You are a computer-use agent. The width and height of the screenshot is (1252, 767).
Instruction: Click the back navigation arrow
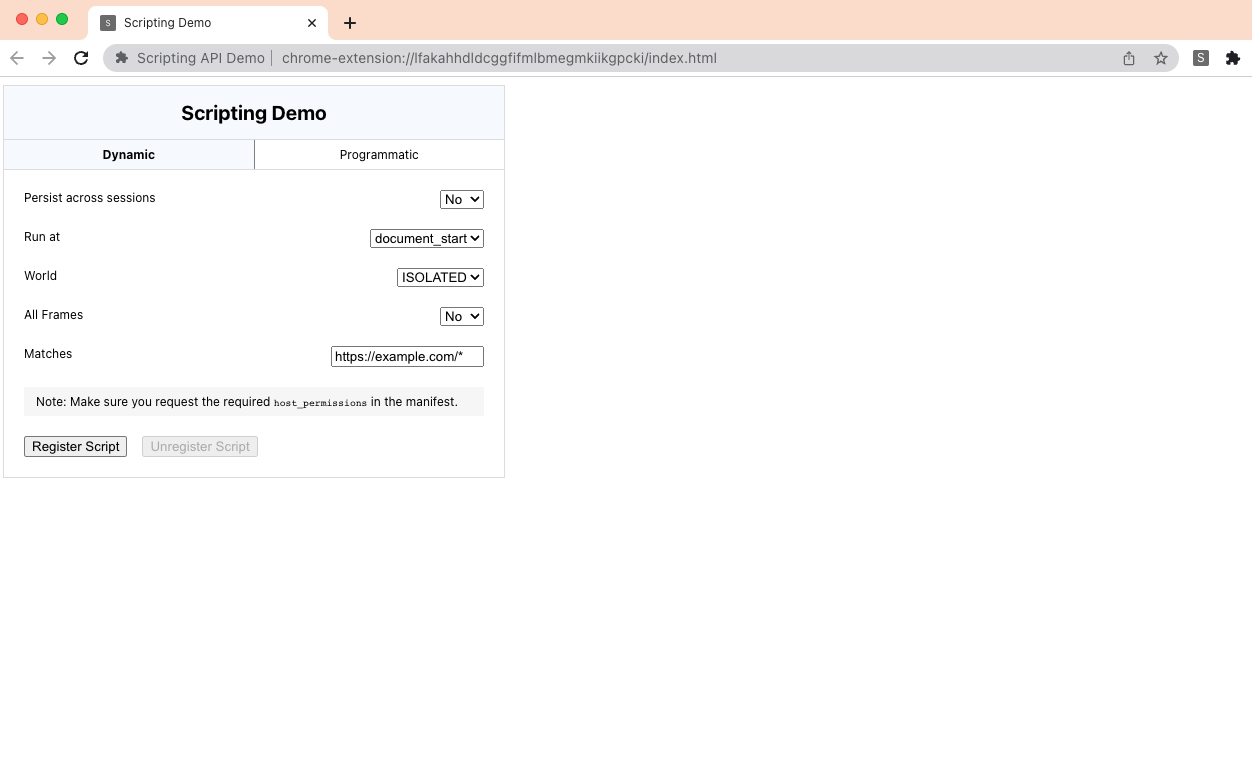(x=17, y=58)
